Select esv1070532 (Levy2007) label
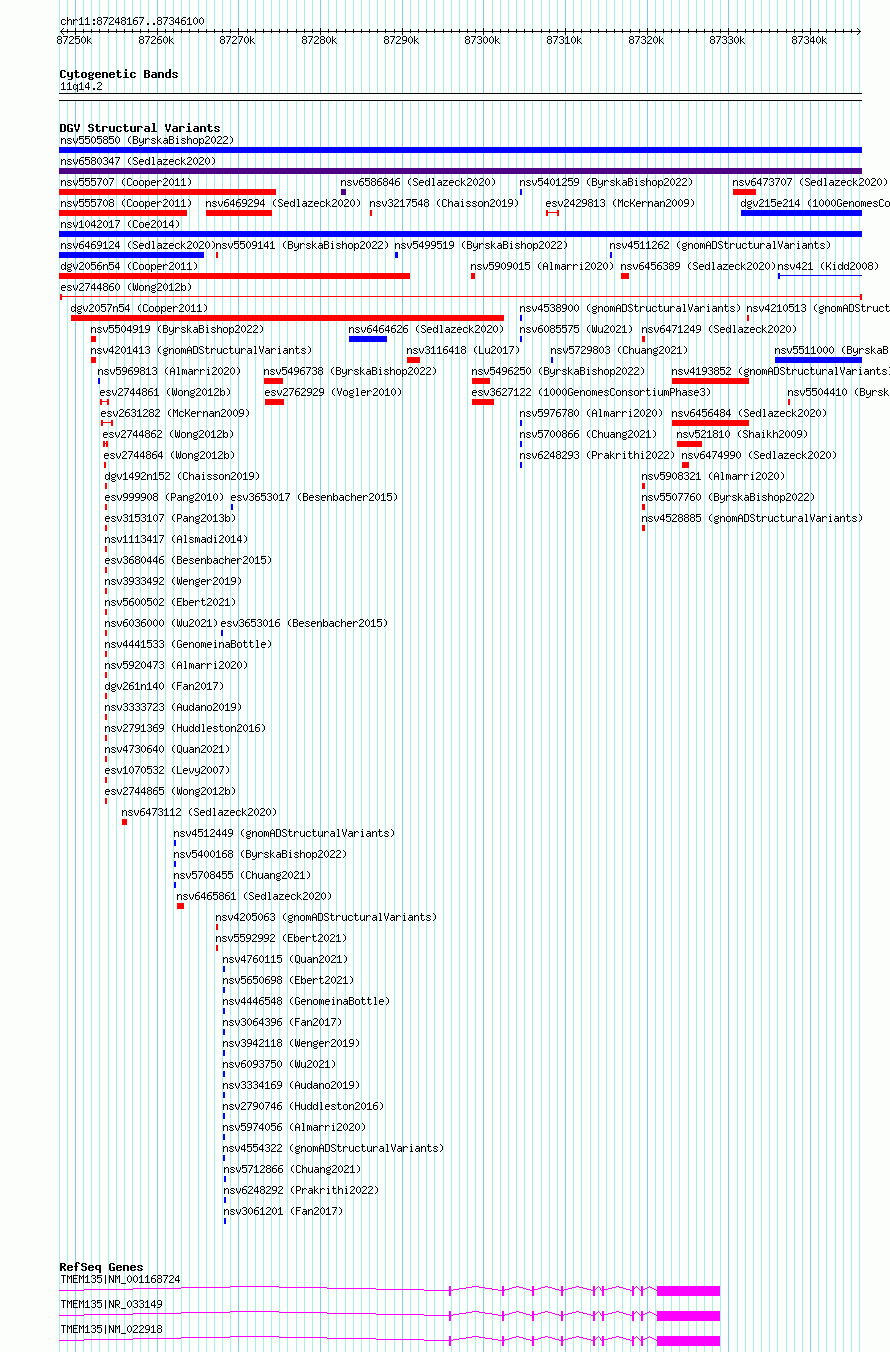Viewport: 890px width, 1352px height. (167, 770)
